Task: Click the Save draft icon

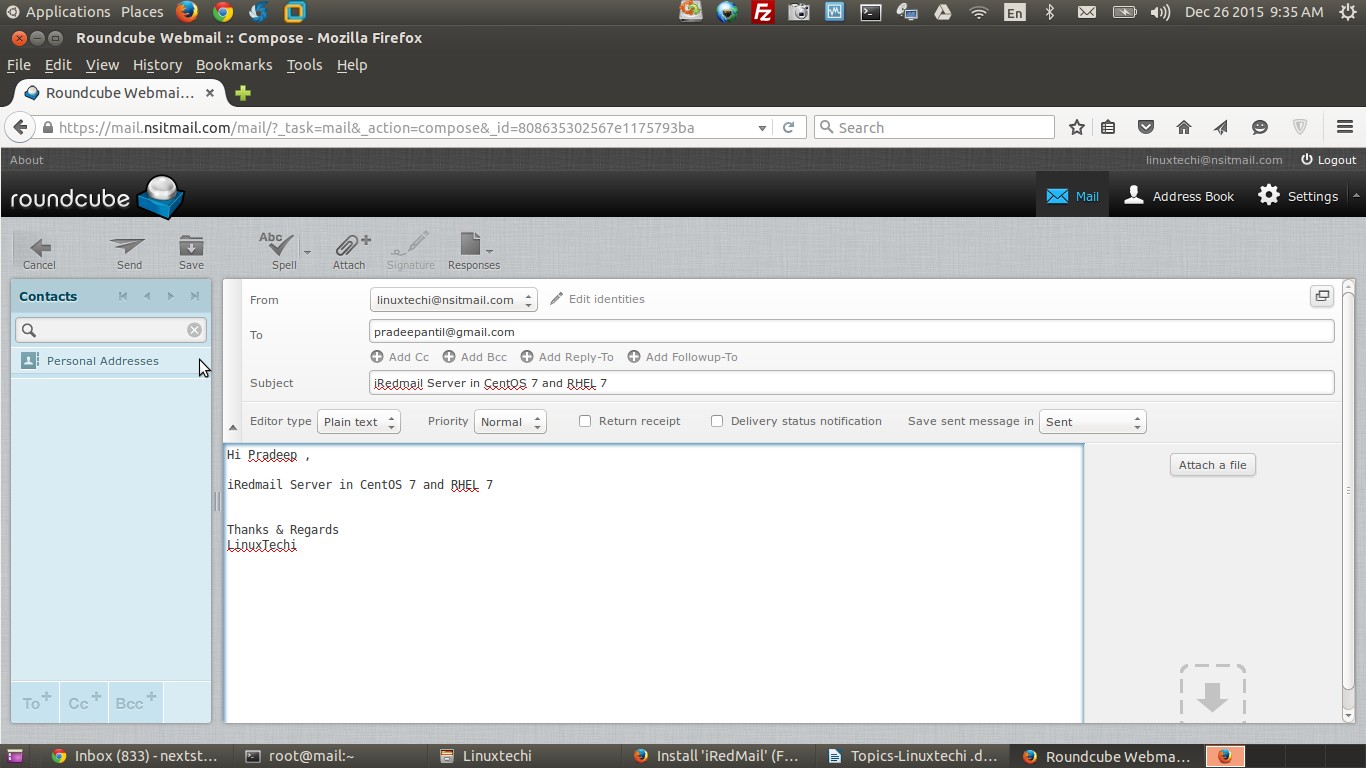Action: (x=190, y=250)
